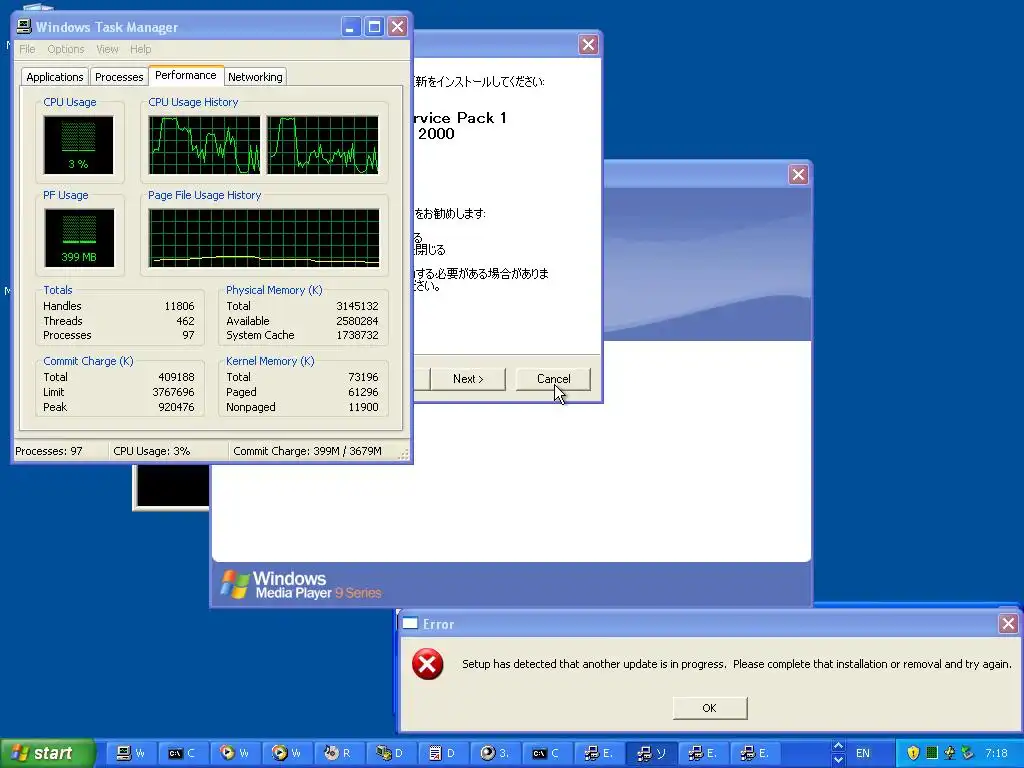Click the EN language bar indicator
The image size is (1024, 768).
click(x=863, y=753)
